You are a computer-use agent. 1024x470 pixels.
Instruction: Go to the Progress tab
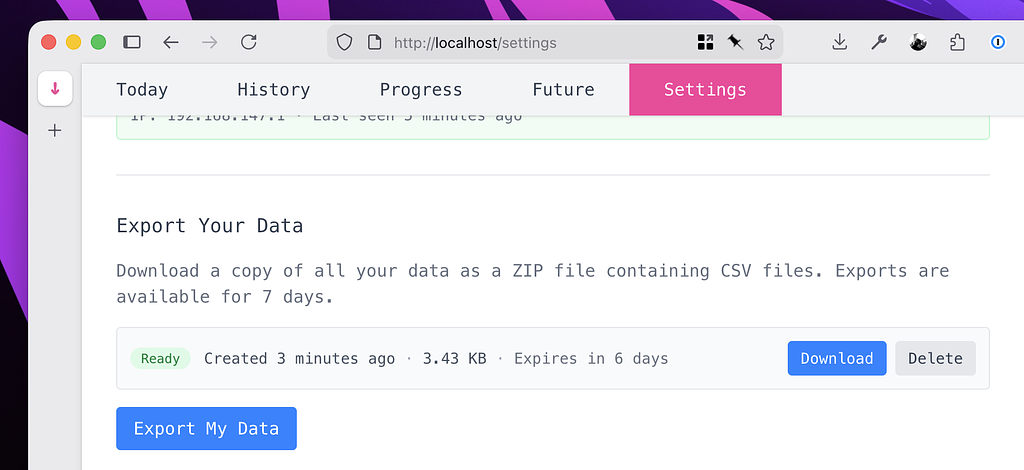(421, 90)
